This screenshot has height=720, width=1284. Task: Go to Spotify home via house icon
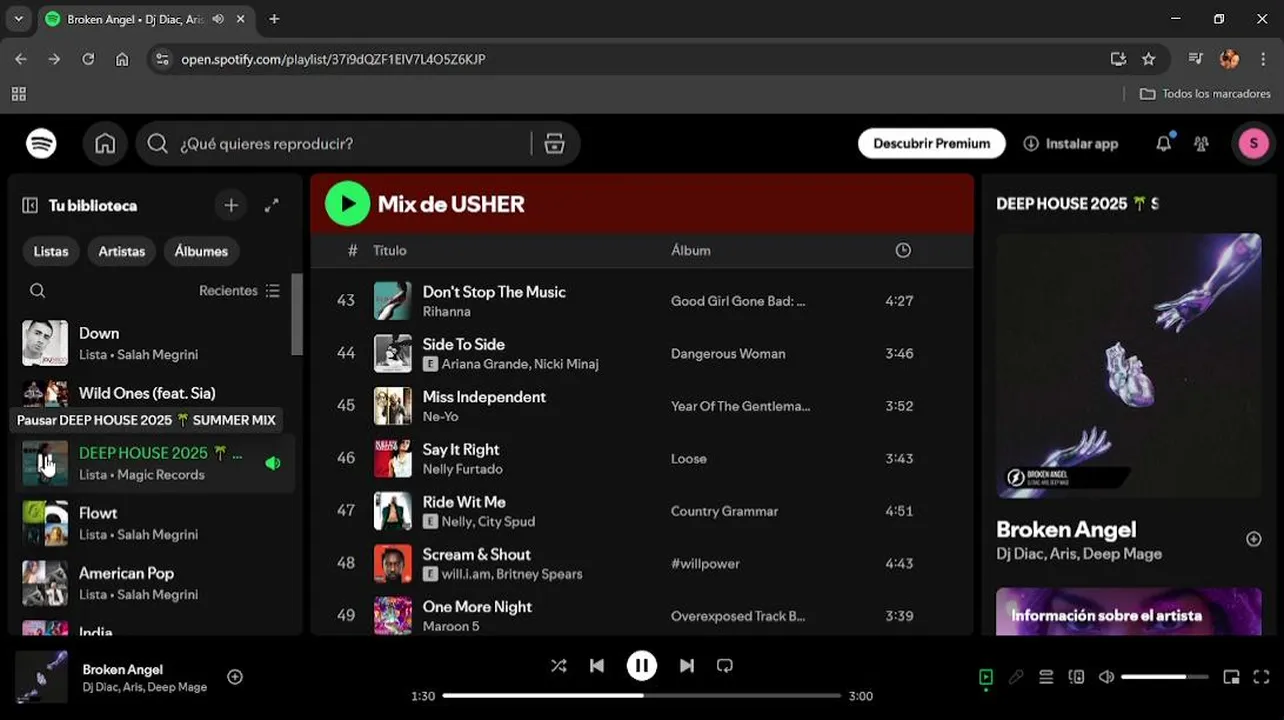point(105,144)
